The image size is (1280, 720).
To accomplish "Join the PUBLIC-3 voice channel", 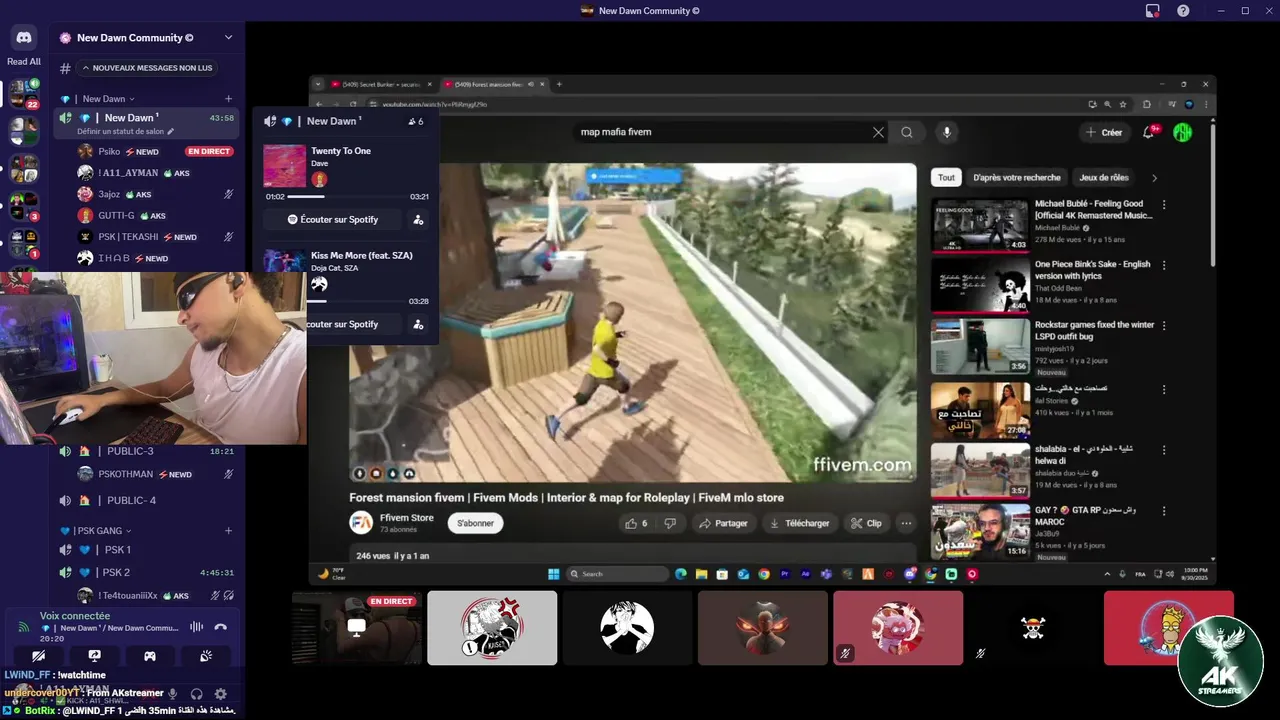I will coord(148,452).
